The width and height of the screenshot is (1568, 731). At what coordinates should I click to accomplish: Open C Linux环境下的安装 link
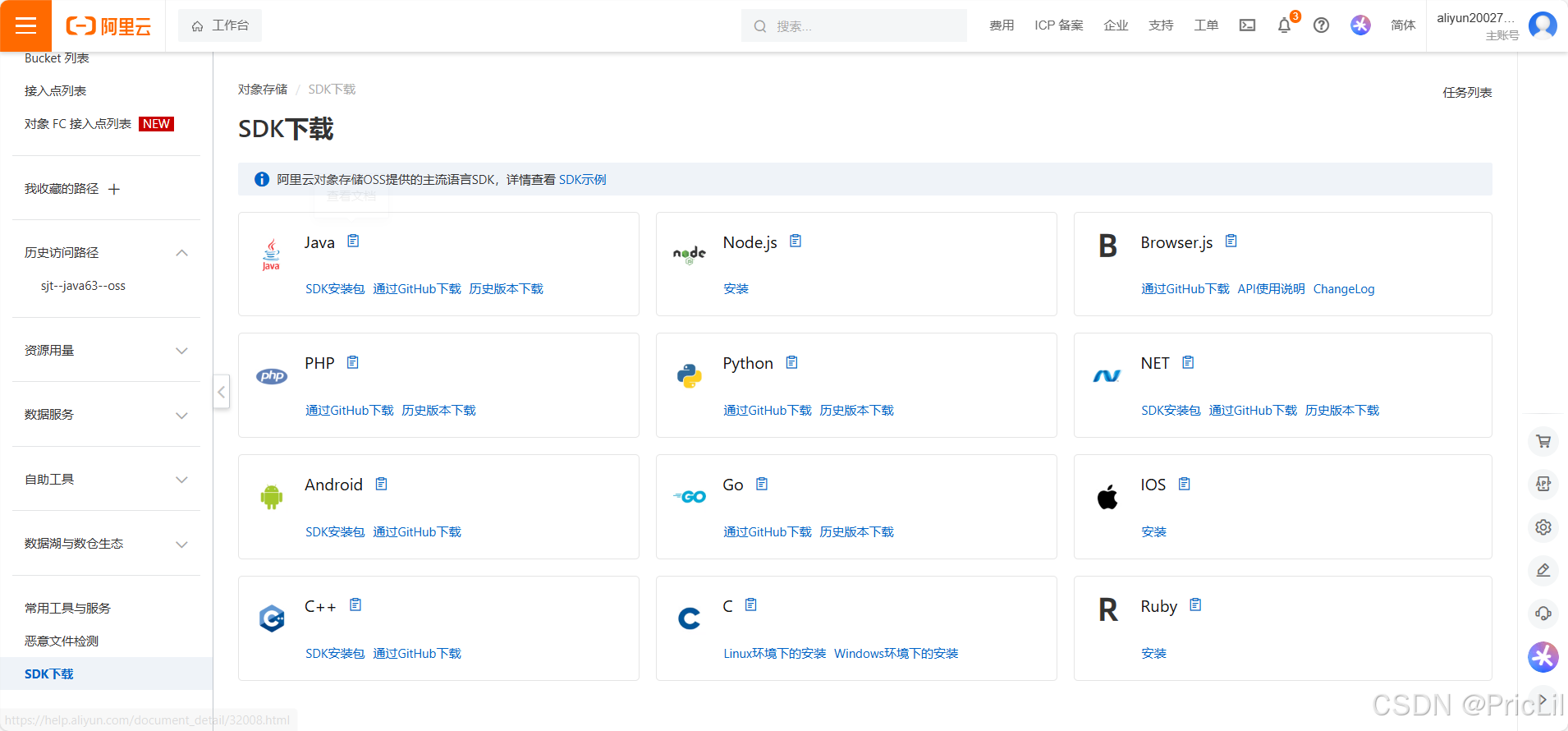pos(775,654)
